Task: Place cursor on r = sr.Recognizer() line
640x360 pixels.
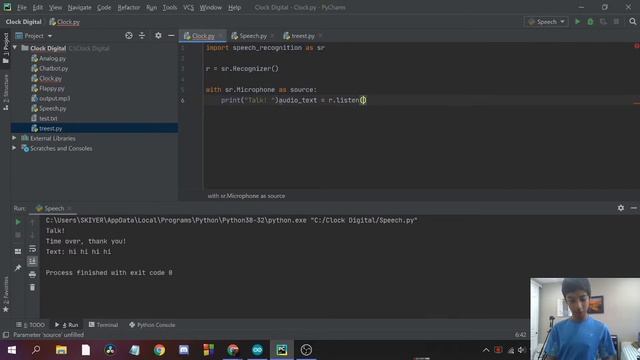Action: (242, 69)
